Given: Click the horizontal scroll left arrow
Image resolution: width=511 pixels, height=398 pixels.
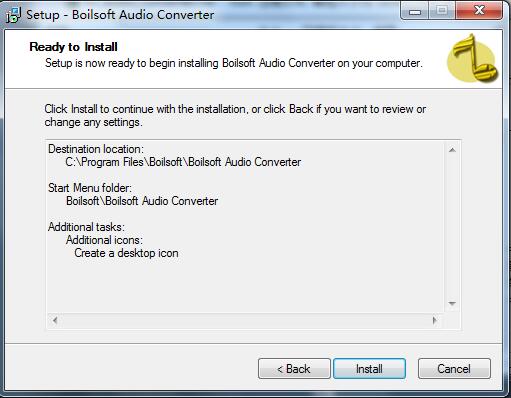Looking at the screenshot, I should coord(55,320).
